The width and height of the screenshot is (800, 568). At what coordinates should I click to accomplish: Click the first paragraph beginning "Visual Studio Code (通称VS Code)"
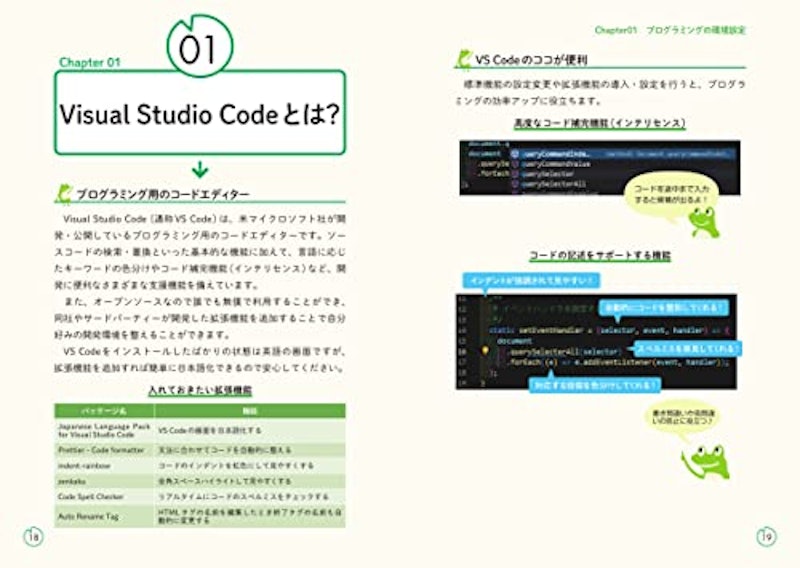[x=200, y=252]
